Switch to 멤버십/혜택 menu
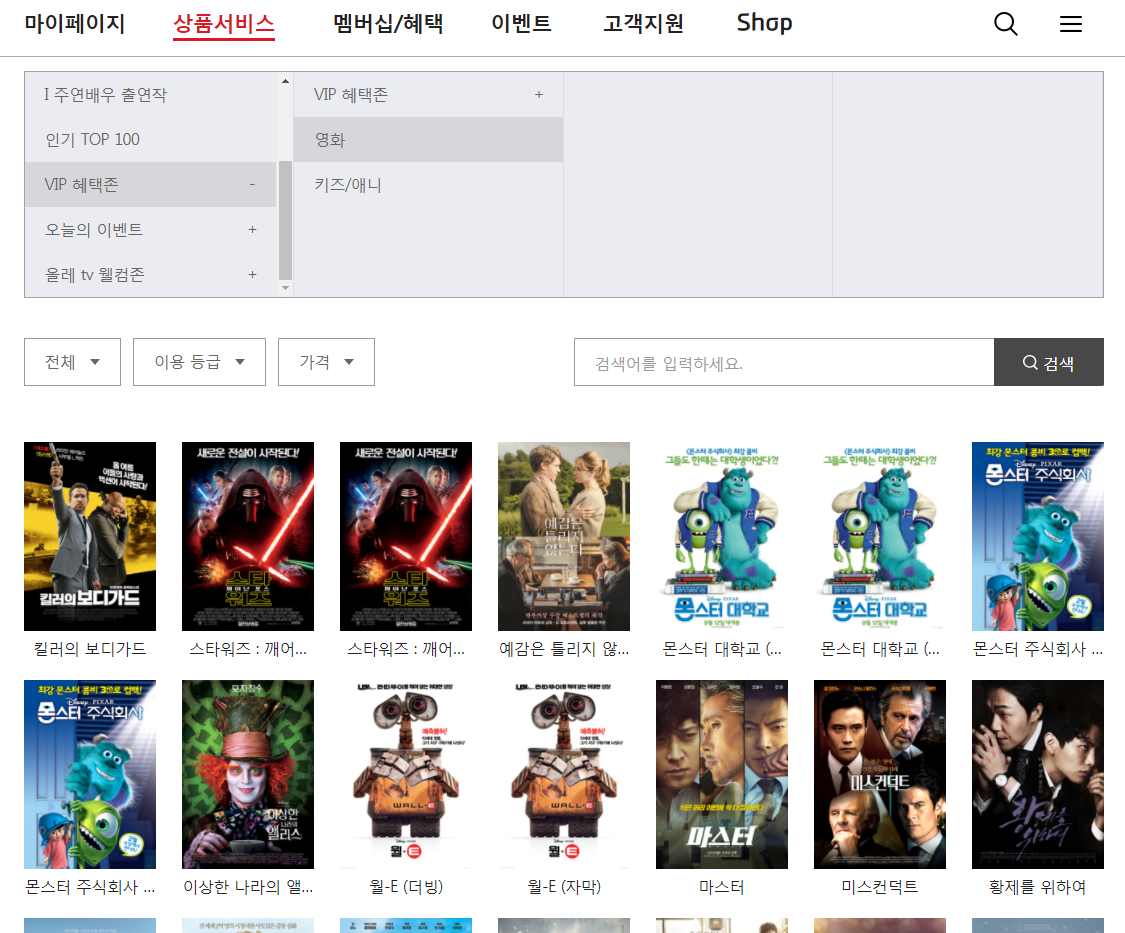The height and width of the screenshot is (933, 1125). (x=388, y=24)
